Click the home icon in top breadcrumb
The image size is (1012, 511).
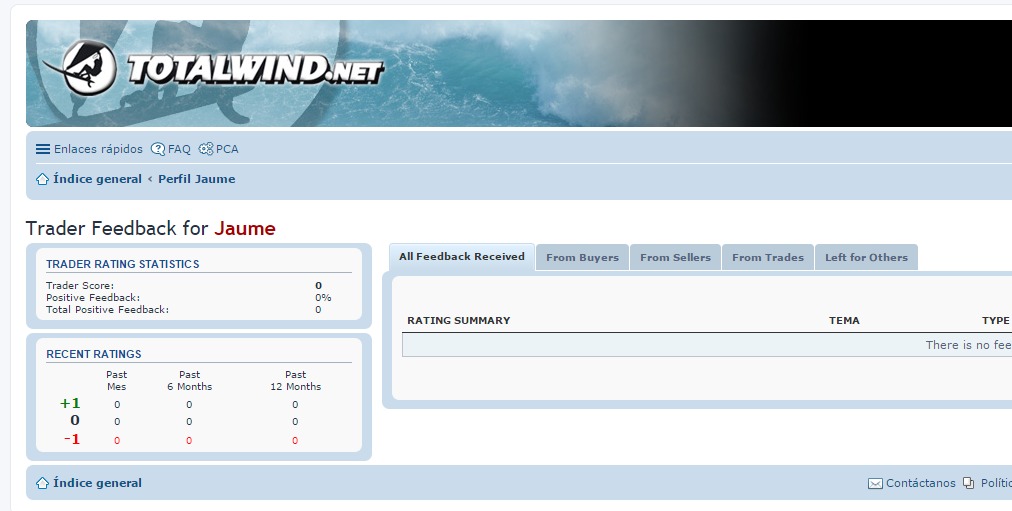coord(43,179)
